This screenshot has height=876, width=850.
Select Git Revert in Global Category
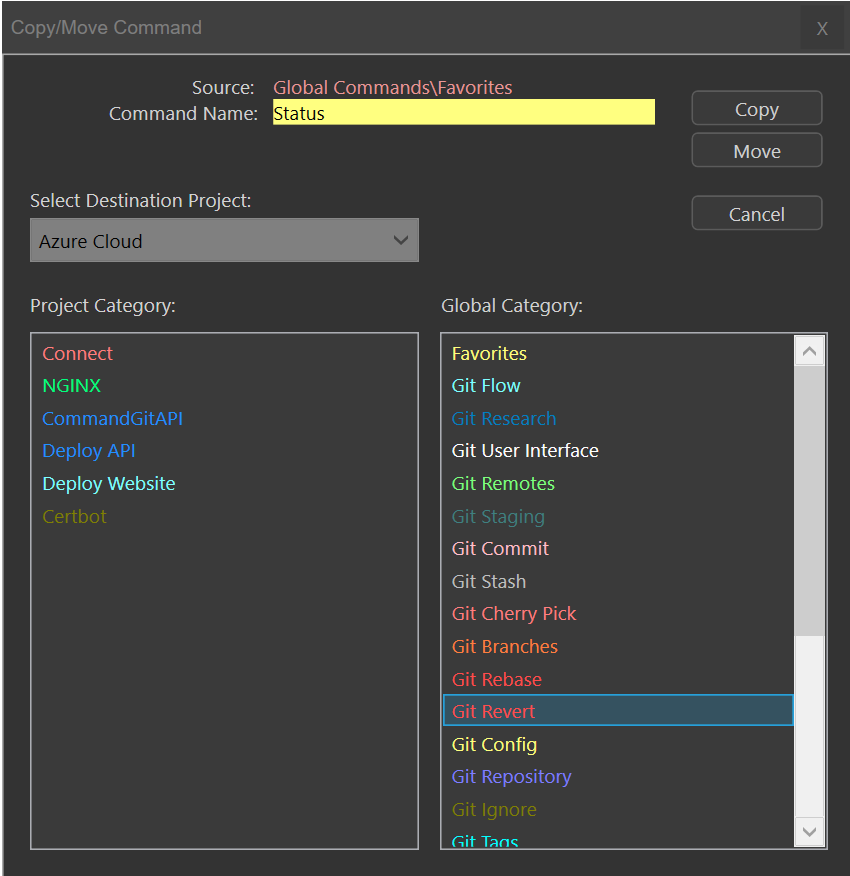494,711
